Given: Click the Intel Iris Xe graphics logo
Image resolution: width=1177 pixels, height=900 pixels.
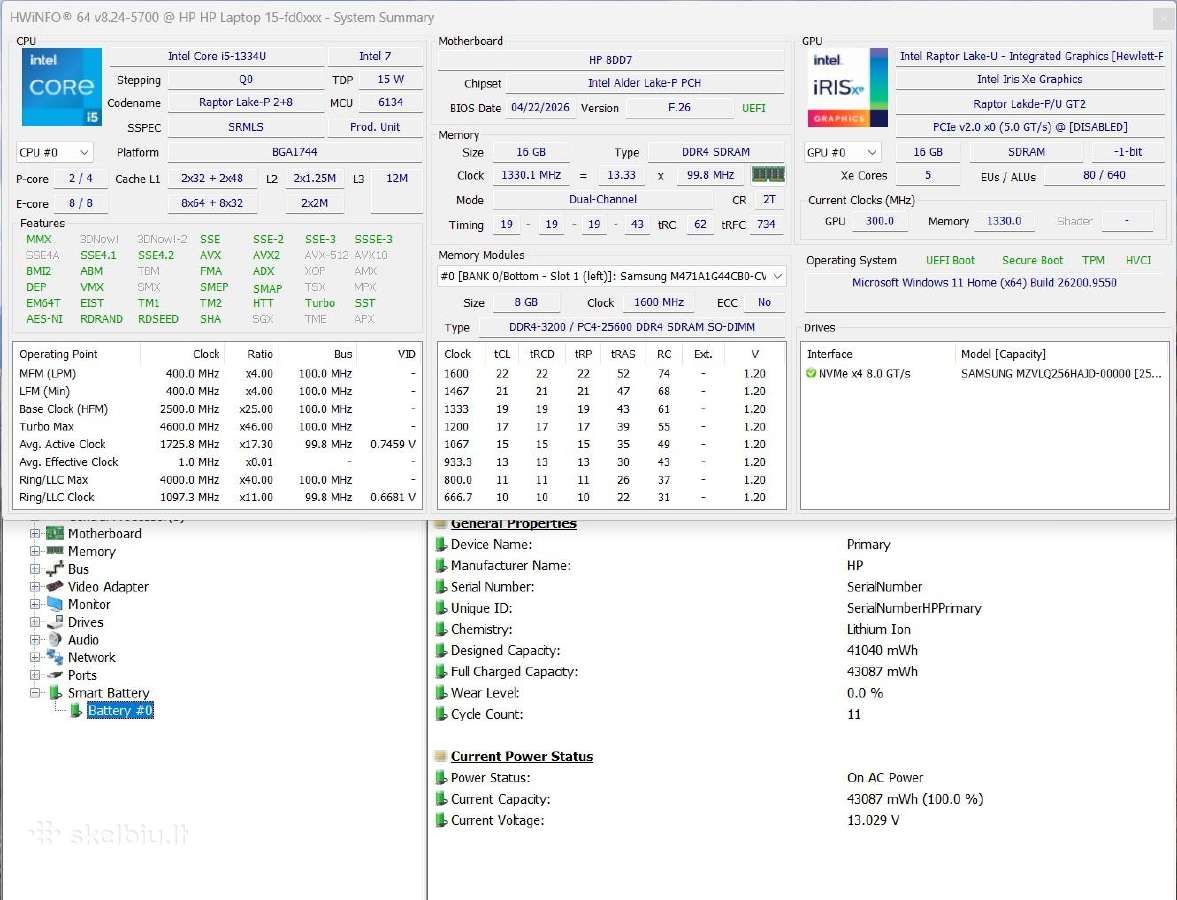Looking at the screenshot, I should (847, 87).
